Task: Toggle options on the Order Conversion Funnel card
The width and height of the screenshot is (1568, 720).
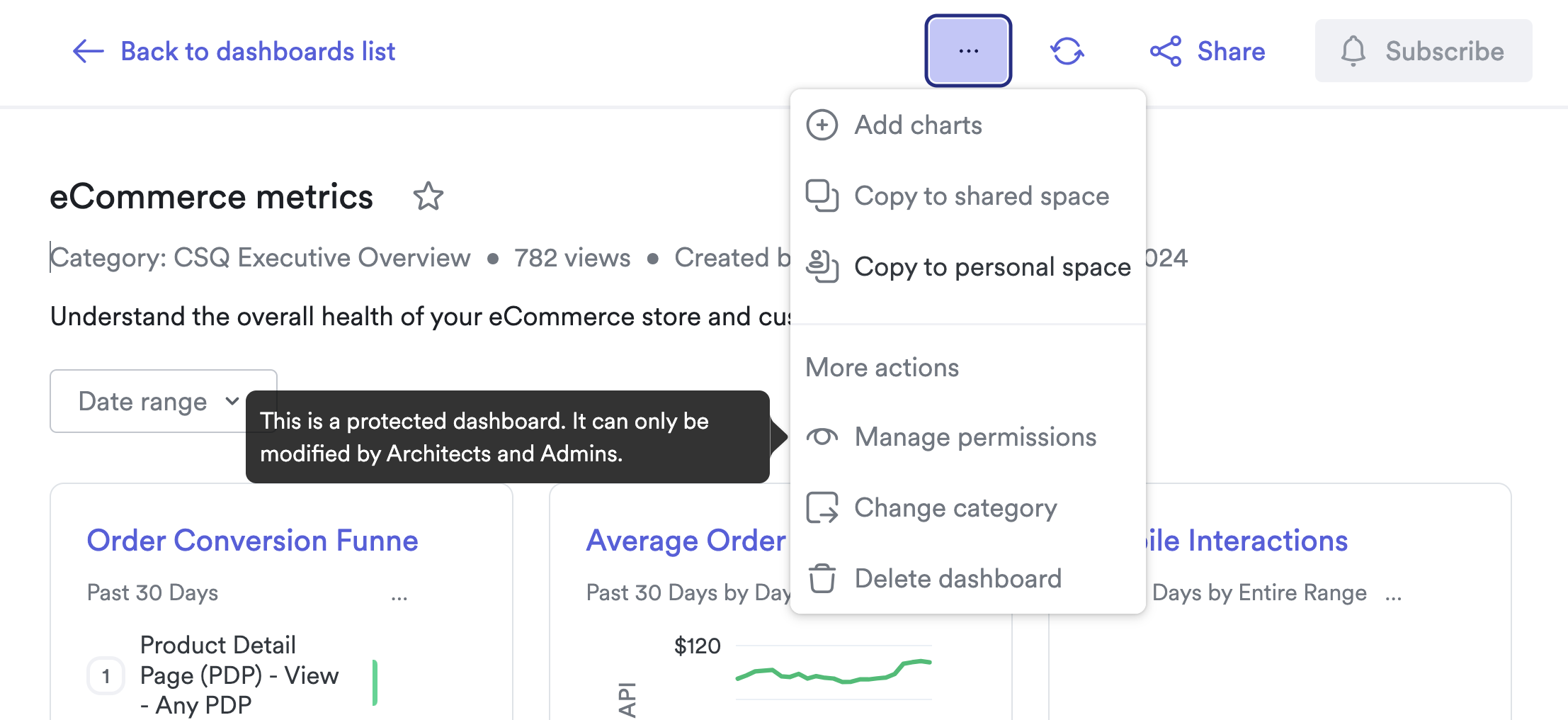Action: tap(399, 595)
